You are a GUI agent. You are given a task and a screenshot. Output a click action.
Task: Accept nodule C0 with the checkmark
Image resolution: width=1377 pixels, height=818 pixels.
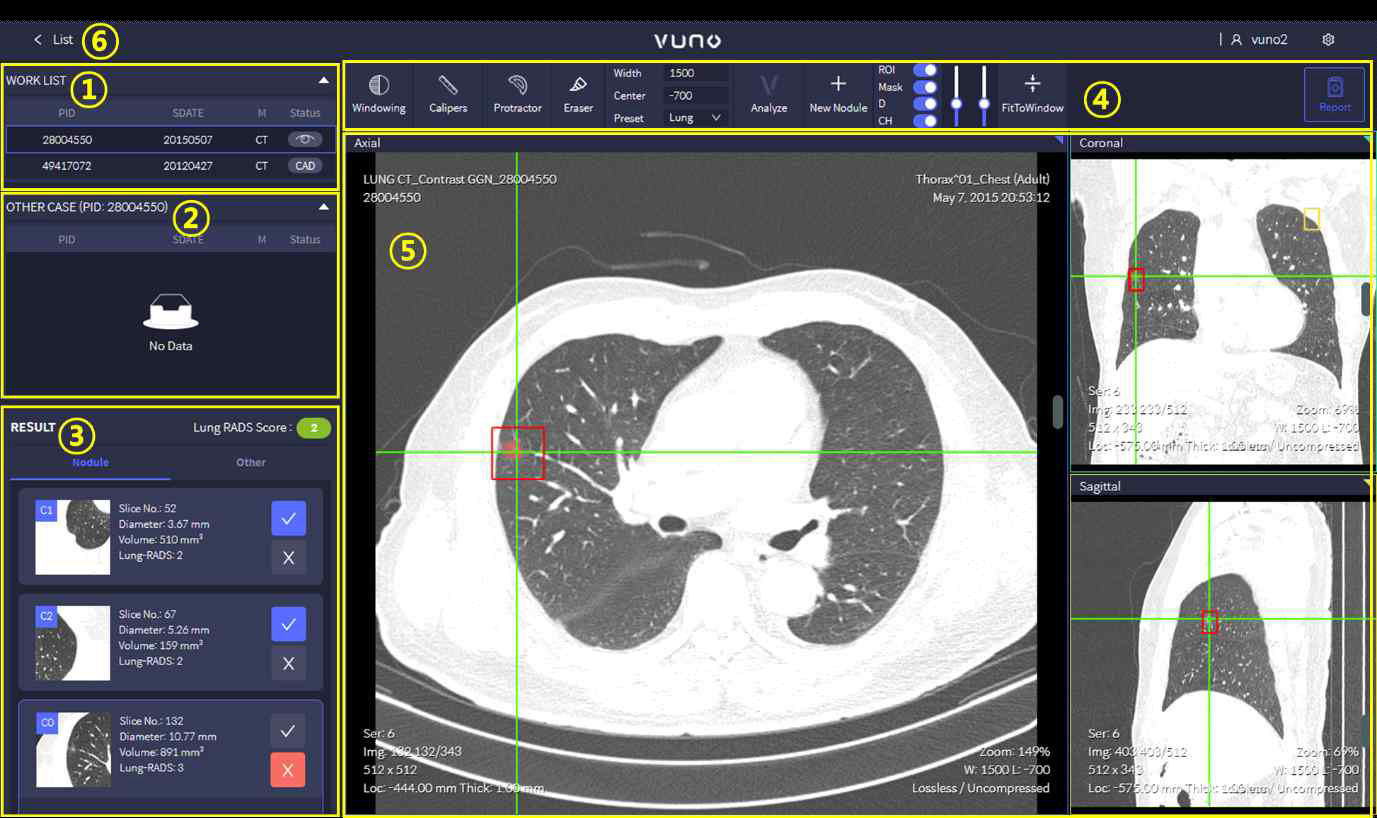pyautogui.click(x=288, y=731)
